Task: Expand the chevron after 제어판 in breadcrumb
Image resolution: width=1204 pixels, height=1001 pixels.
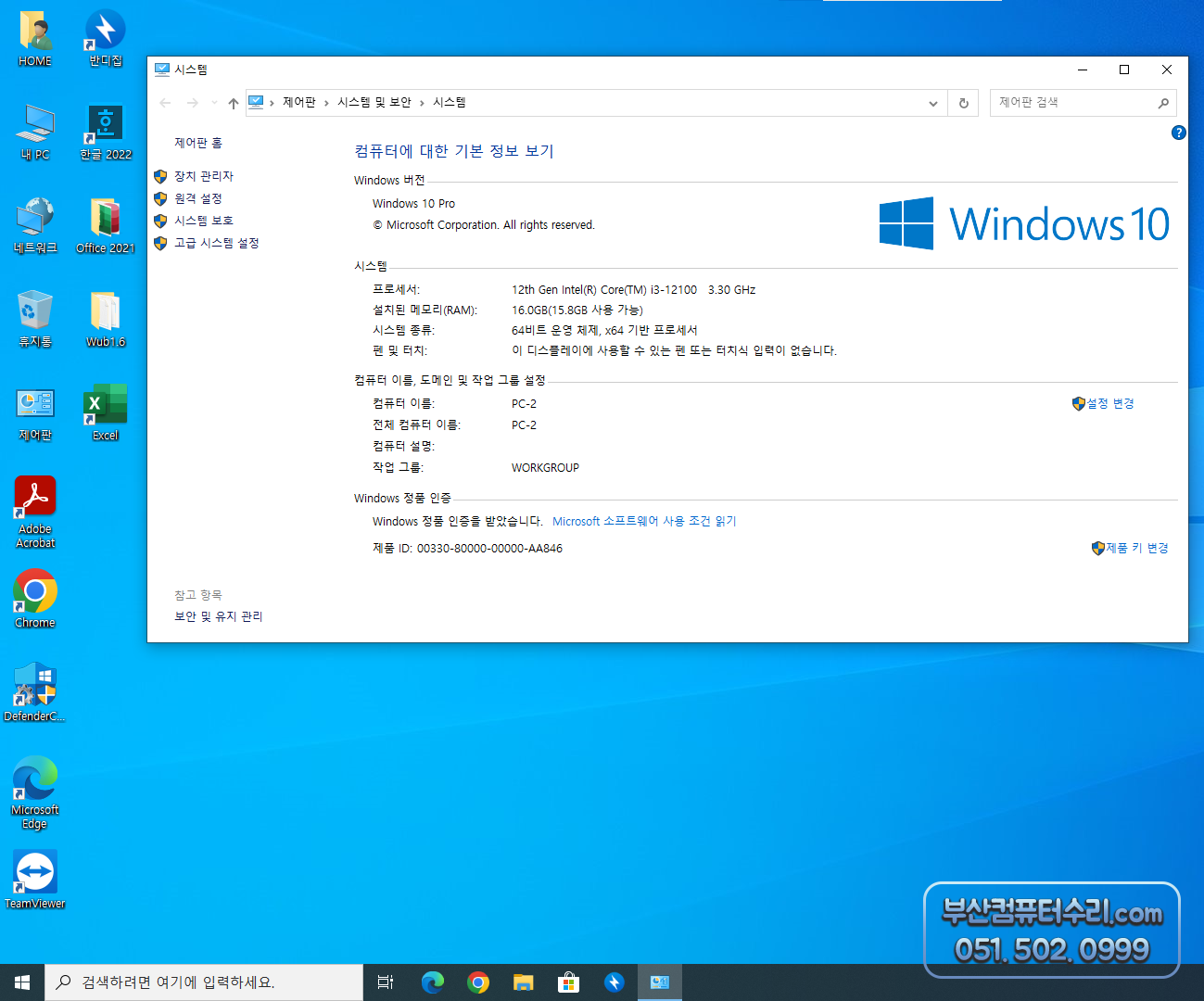Action: tap(326, 103)
